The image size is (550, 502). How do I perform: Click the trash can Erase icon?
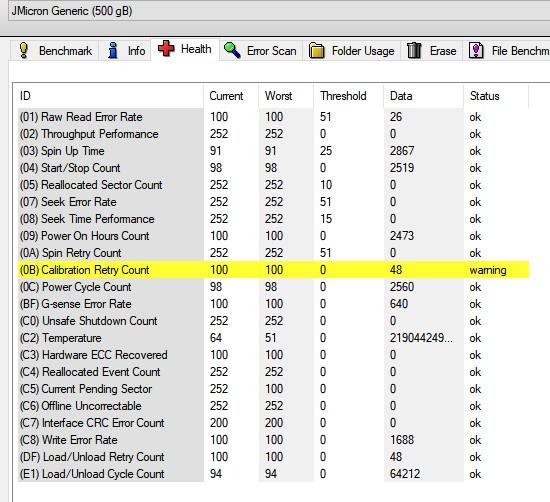click(414, 51)
